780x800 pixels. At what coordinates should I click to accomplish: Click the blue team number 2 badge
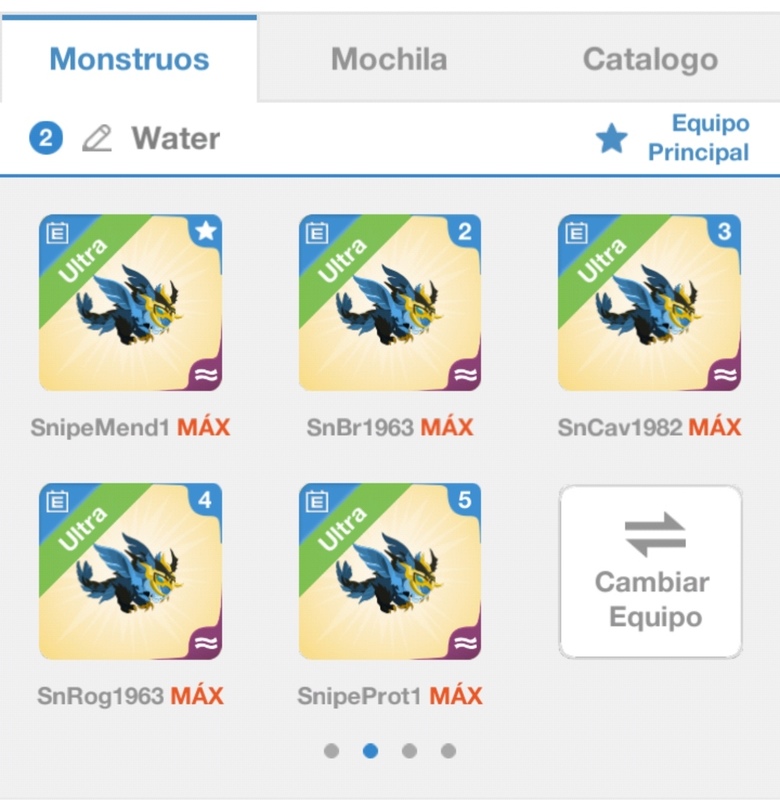pos(46,138)
